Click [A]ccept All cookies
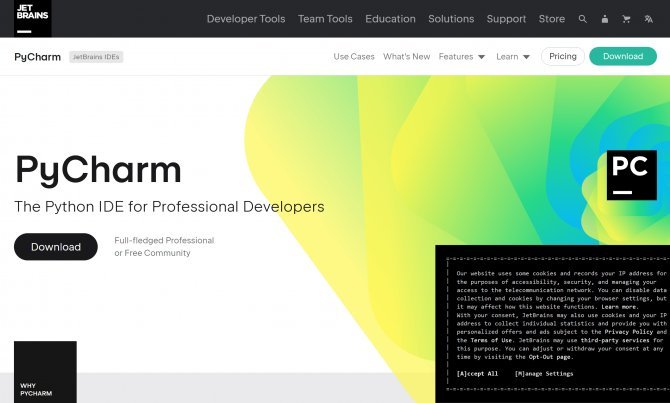670x403 pixels. pyautogui.click(x=477, y=374)
